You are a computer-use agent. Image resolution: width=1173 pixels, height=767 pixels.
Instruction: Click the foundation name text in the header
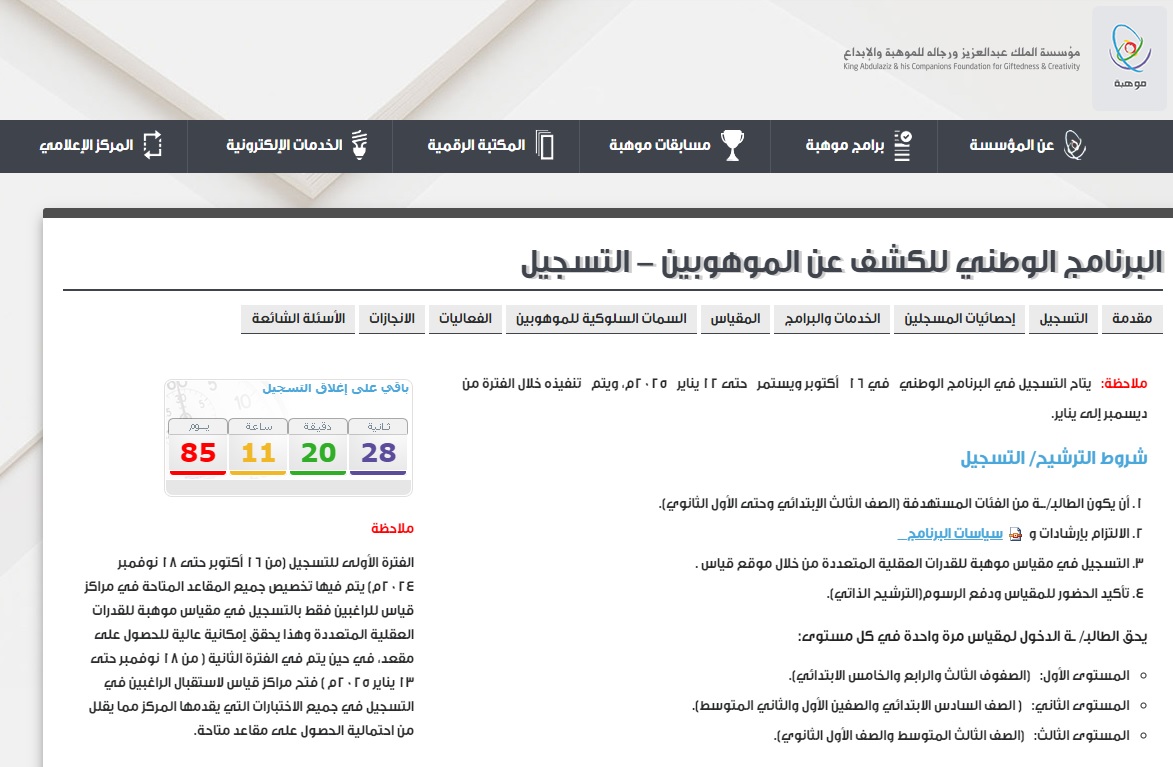962,58
